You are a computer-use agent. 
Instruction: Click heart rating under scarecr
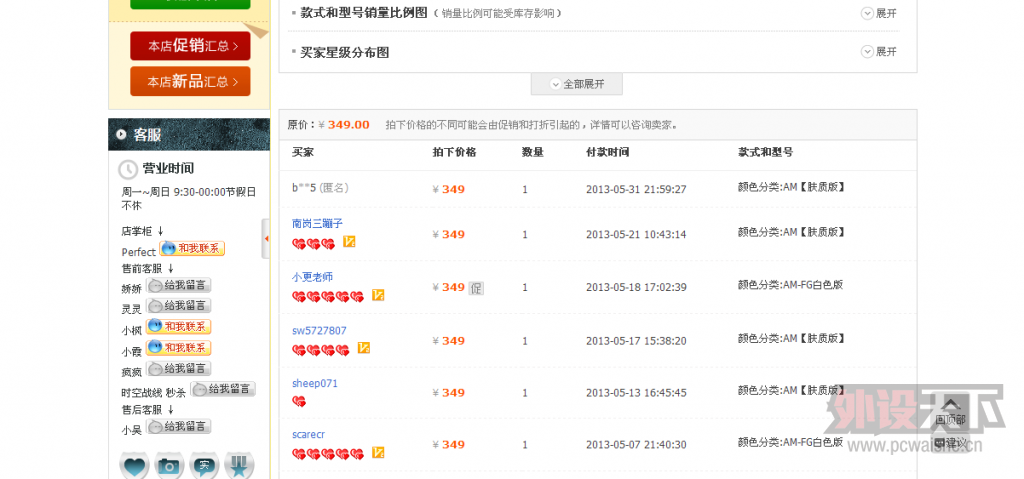click(x=328, y=454)
